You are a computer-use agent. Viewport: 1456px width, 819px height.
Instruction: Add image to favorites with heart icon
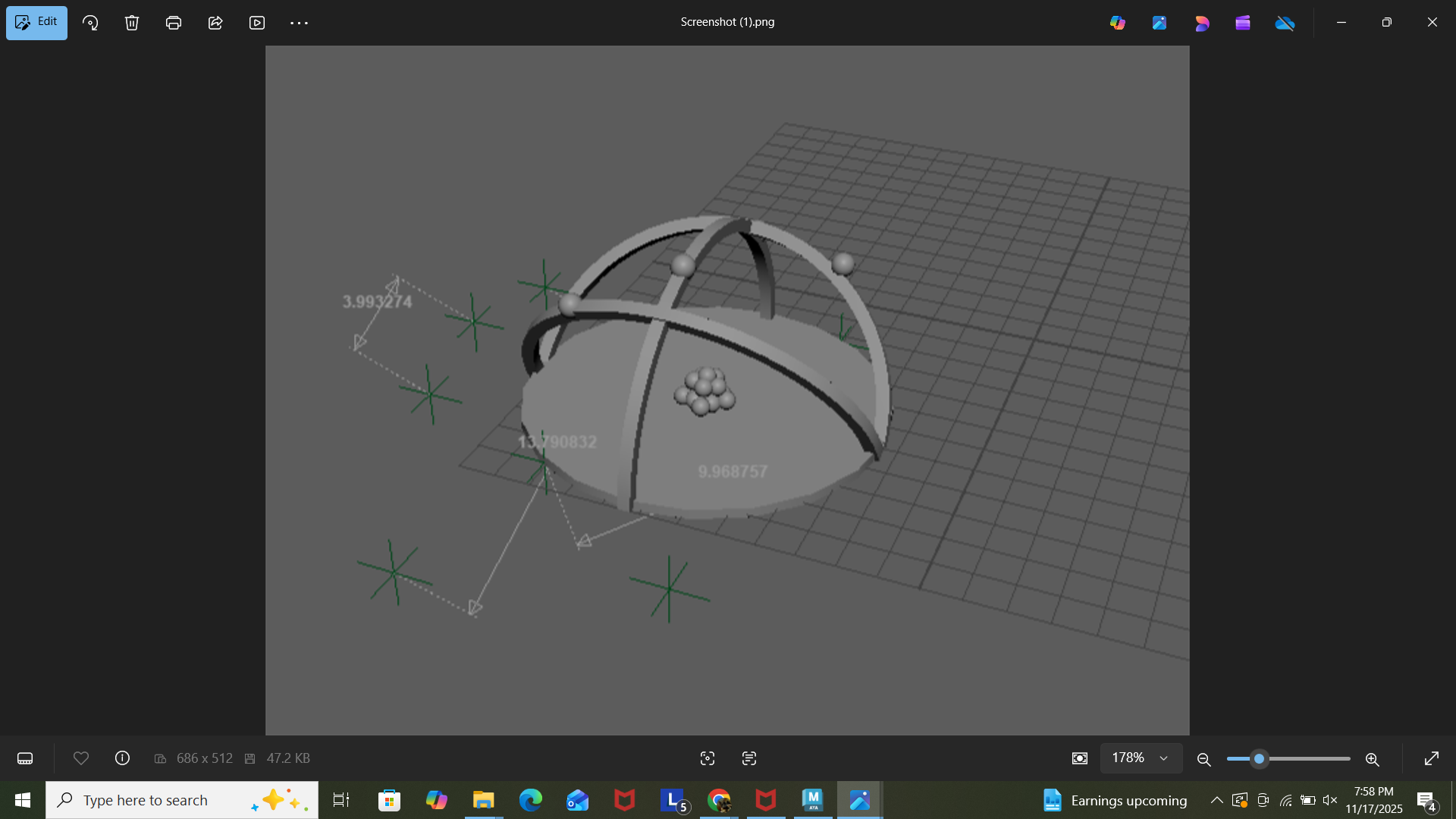tap(81, 758)
